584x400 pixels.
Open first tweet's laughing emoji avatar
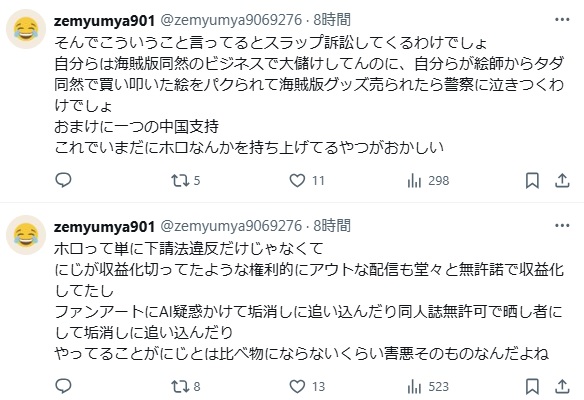pyautogui.click(x=26, y=29)
